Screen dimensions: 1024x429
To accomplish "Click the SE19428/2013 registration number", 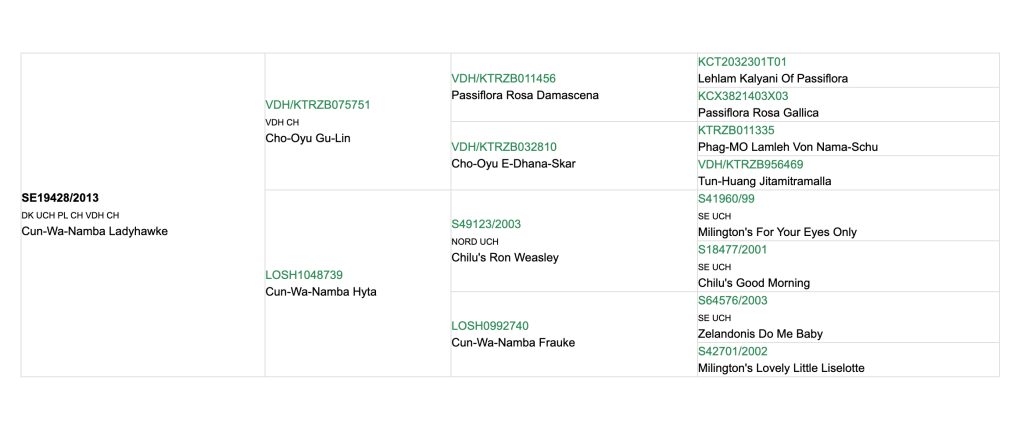I will pos(59,198).
